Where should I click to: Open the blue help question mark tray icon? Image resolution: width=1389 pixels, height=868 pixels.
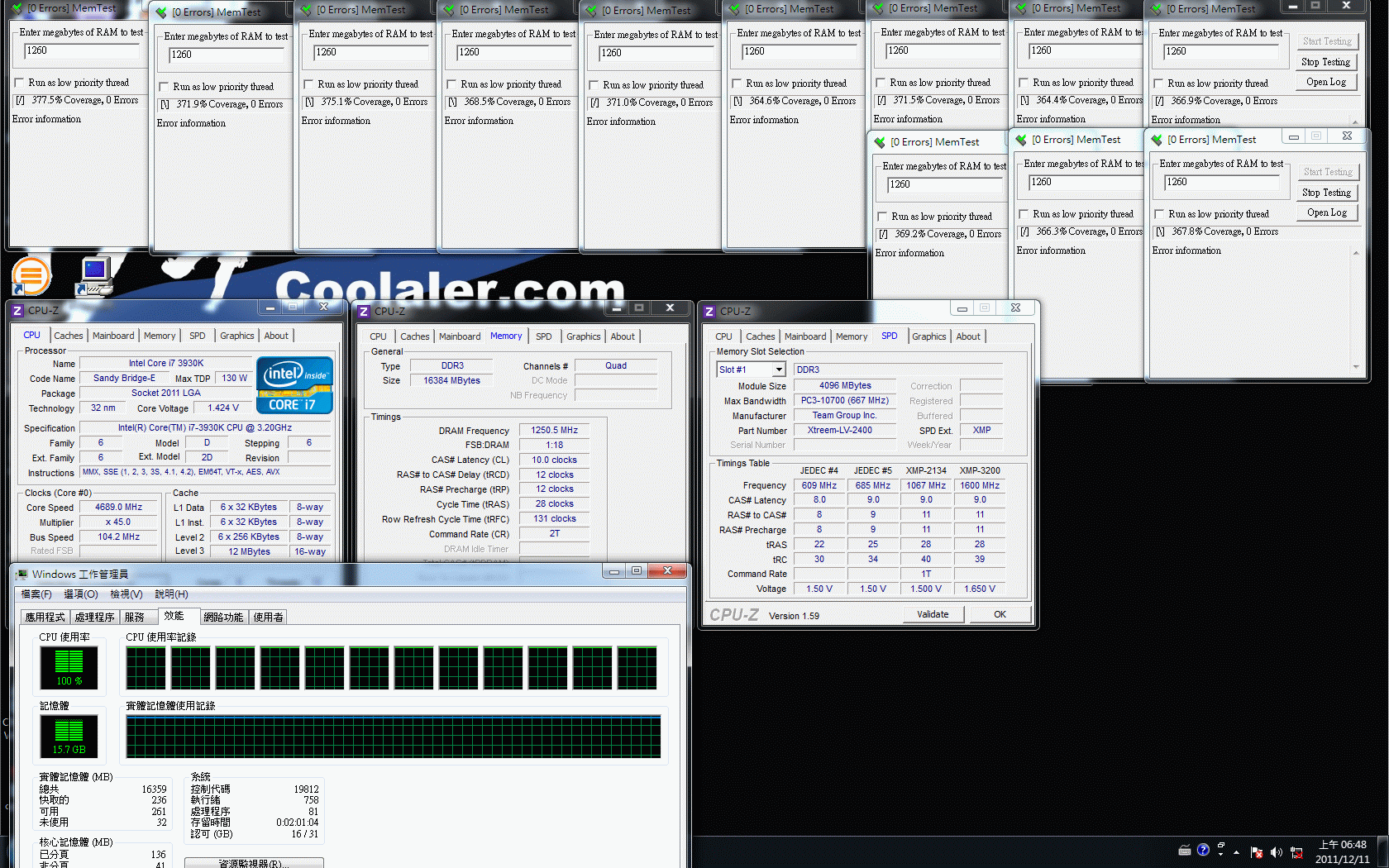[x=1203, y=850]
